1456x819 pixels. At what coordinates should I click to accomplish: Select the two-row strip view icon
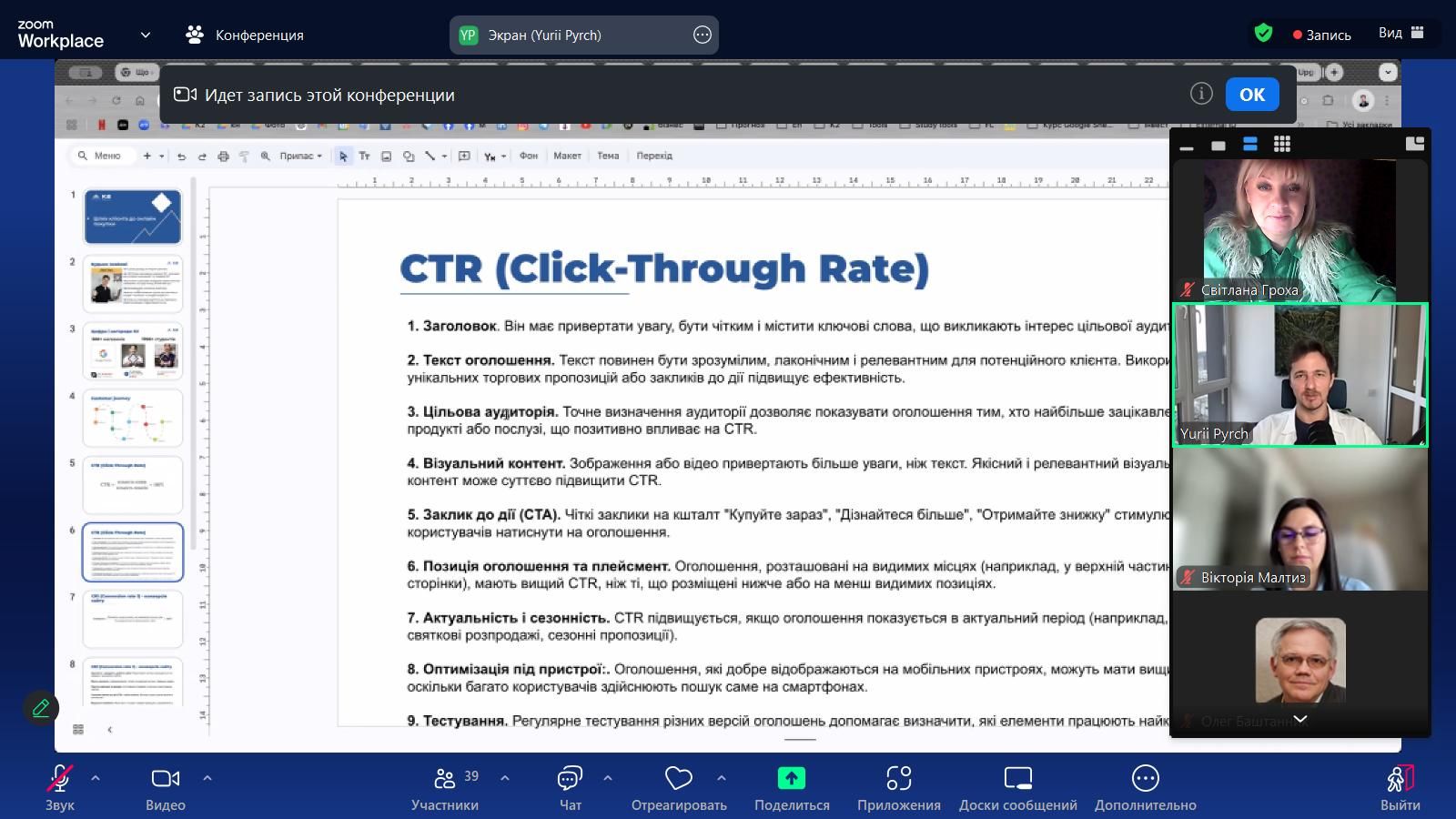(1250, 144)
